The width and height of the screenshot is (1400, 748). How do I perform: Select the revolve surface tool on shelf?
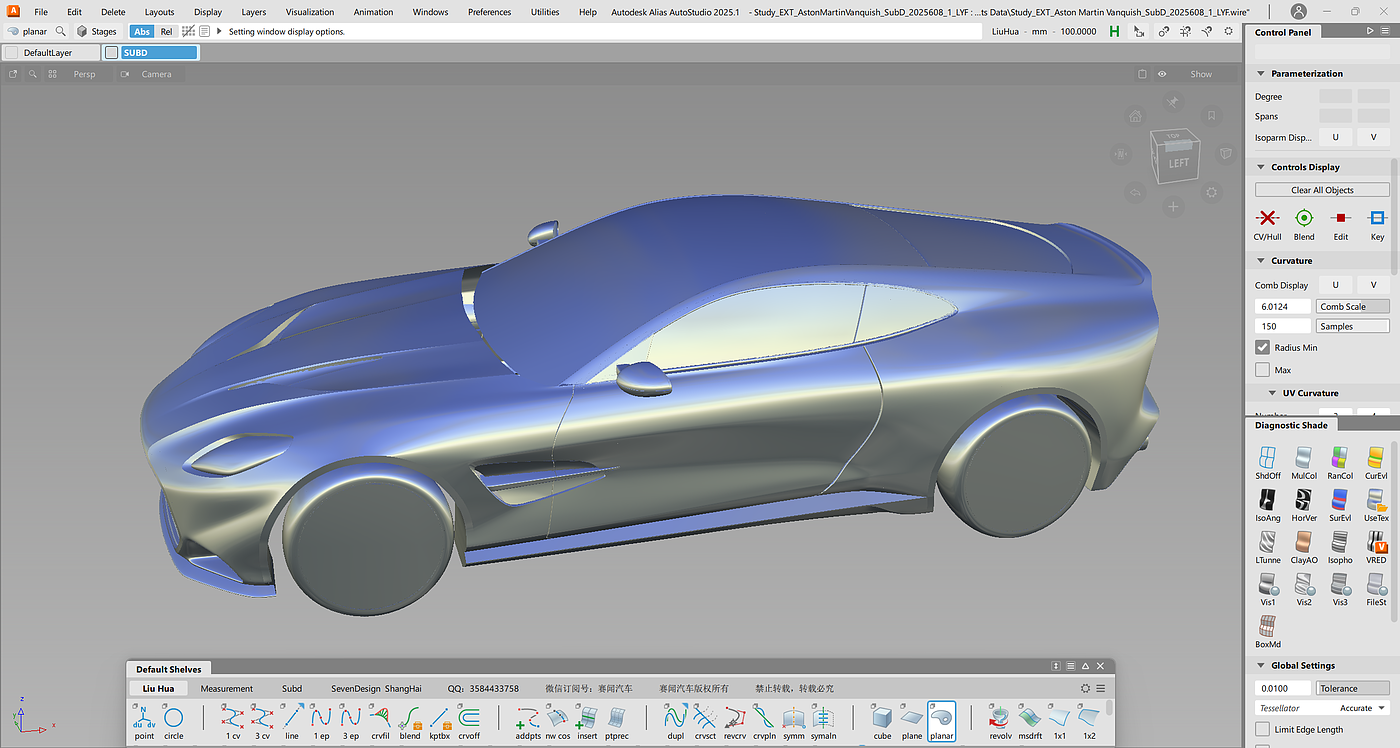pyautogui.click(x=998, y=720)
